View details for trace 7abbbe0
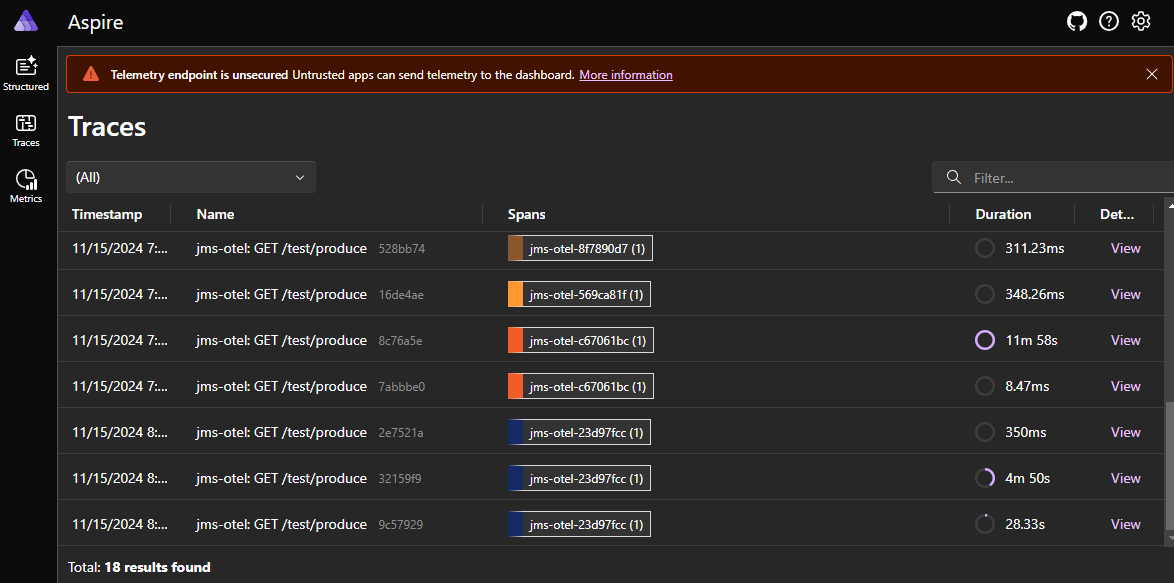 pyautogui.click(x=1125, y=386)
